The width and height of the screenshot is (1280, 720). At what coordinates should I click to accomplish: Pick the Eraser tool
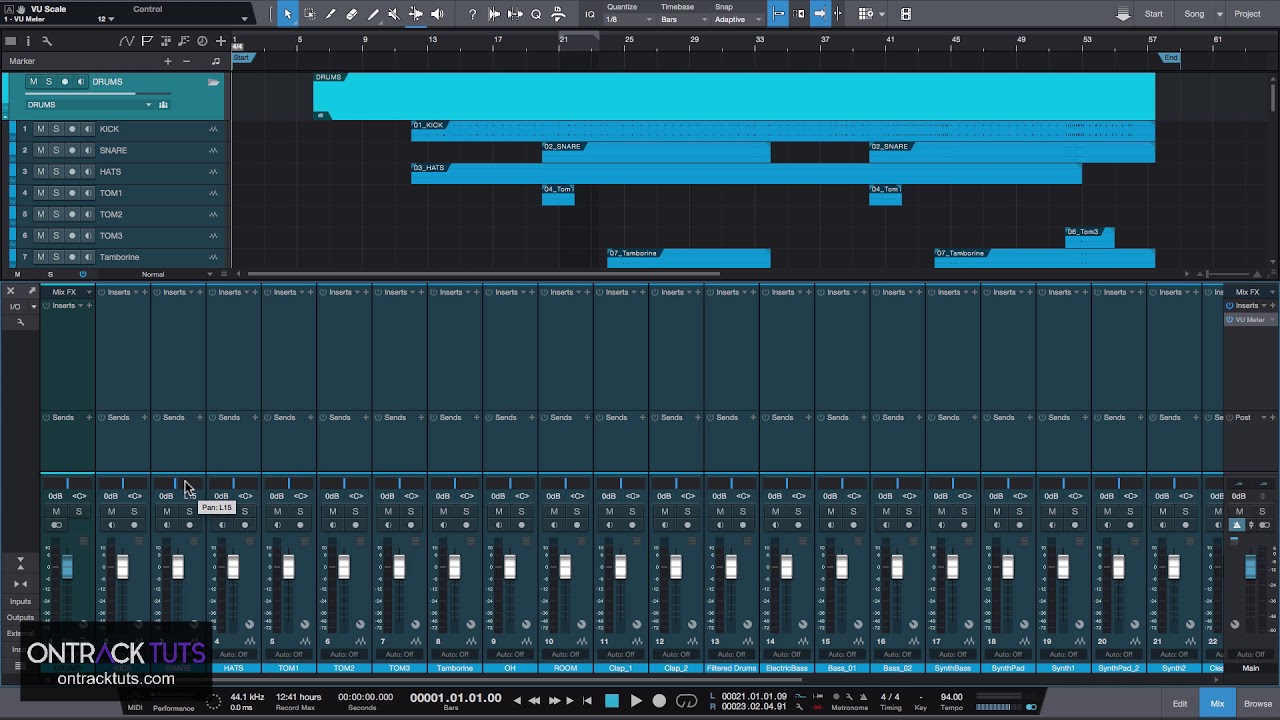point(352,14)
